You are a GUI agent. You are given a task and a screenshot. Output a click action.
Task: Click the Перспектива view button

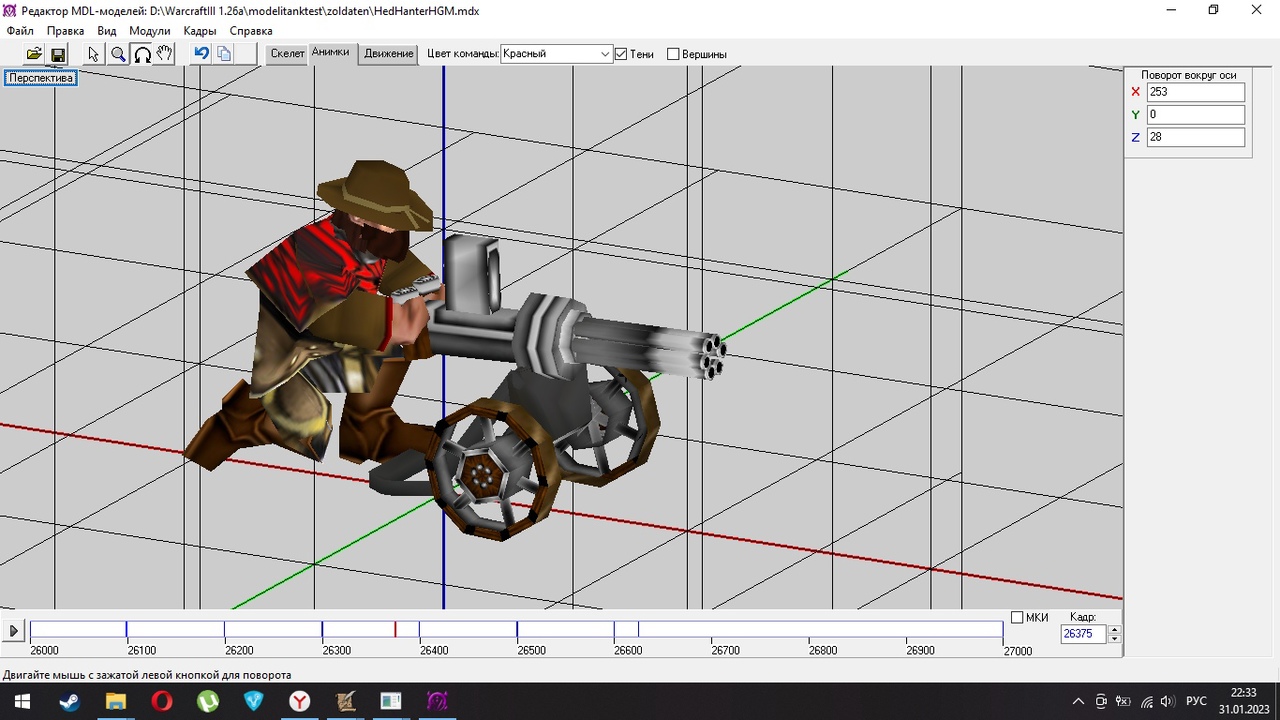pyautogui.click(x=41, y=78)
